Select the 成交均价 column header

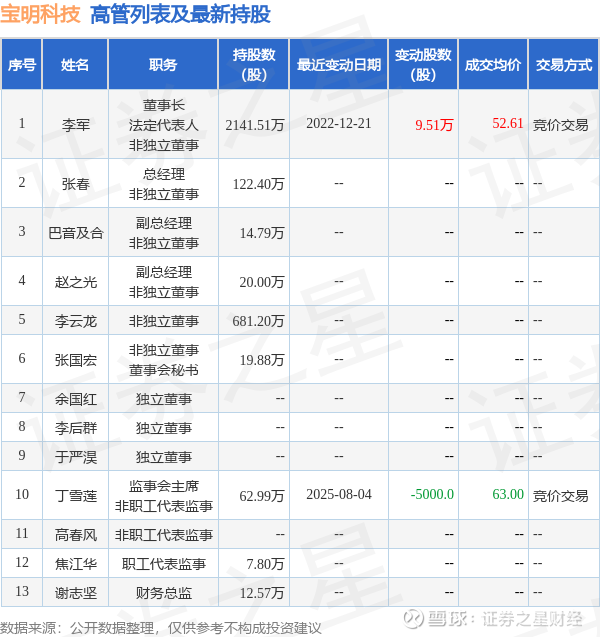[493, 64]
